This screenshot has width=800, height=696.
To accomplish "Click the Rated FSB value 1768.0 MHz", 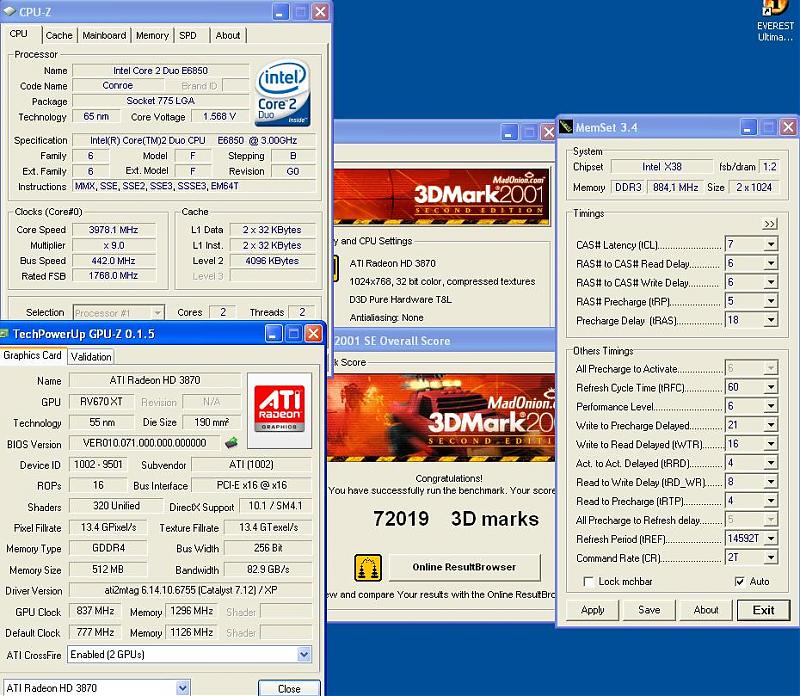I will coord(113,276).
